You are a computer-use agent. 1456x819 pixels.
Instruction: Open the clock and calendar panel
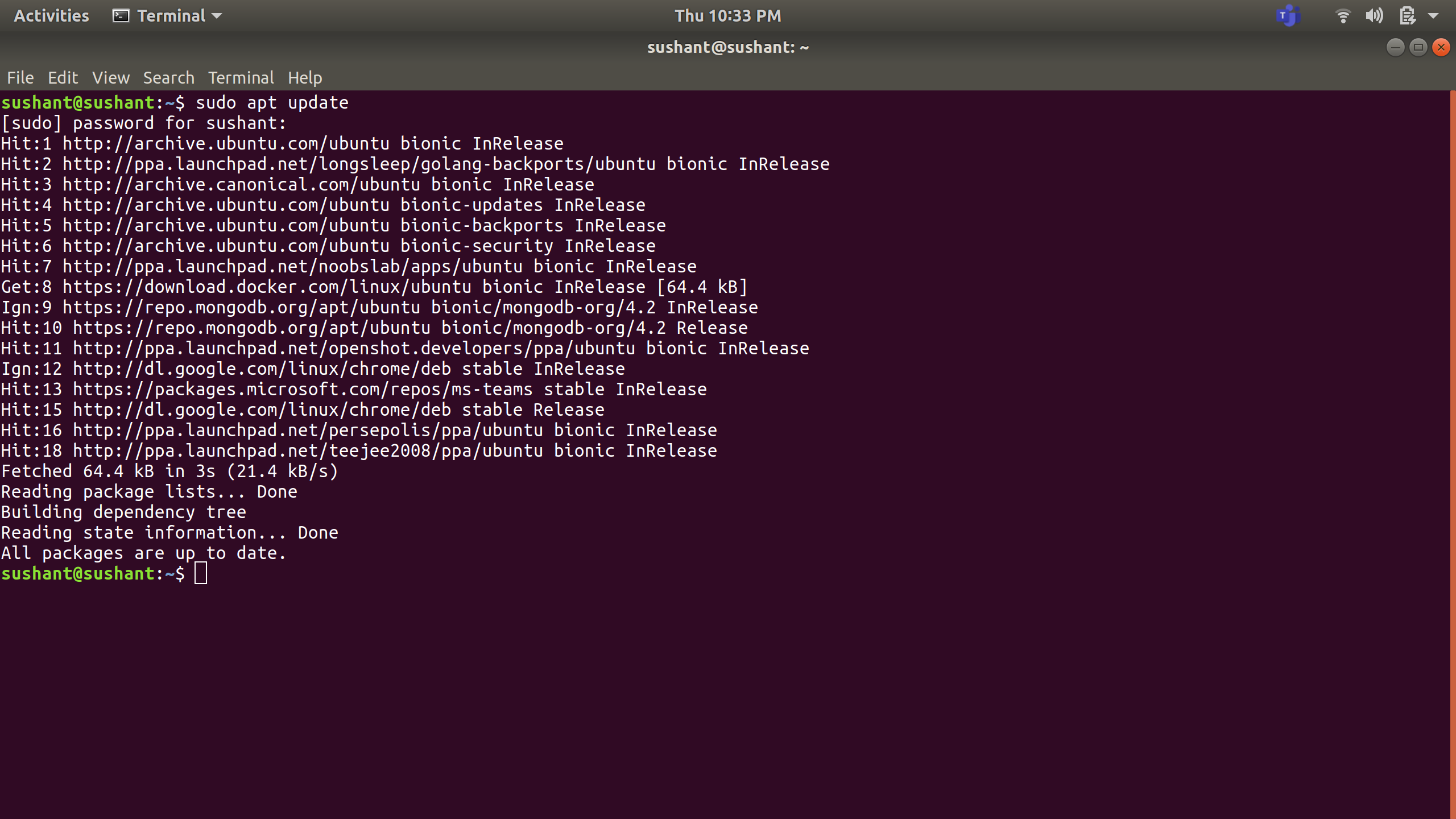click(727, 15)
